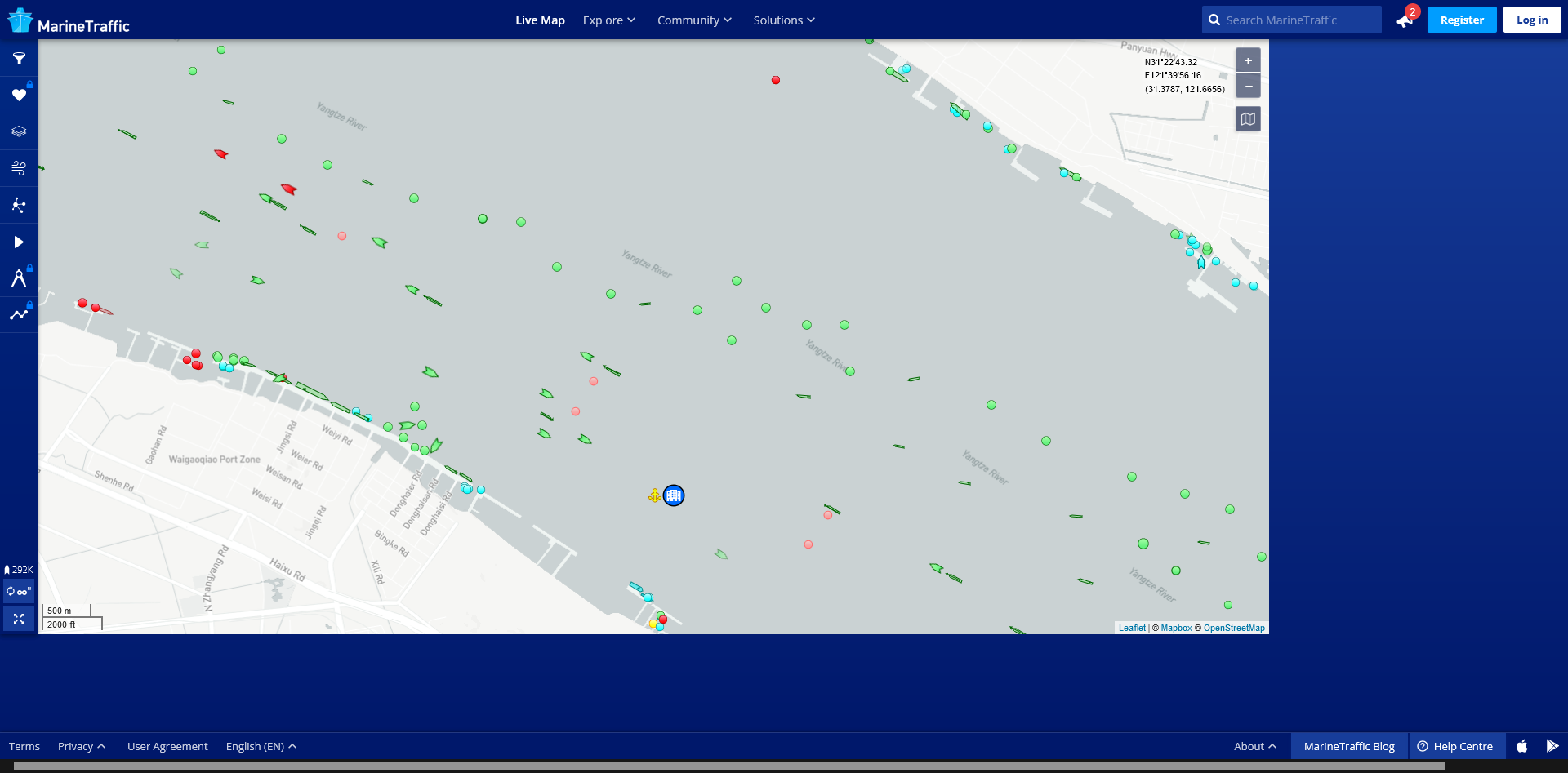Open the Mapbox attribution link
The width and height of the screenshot is (1568, 773).
click(1176, 628)
